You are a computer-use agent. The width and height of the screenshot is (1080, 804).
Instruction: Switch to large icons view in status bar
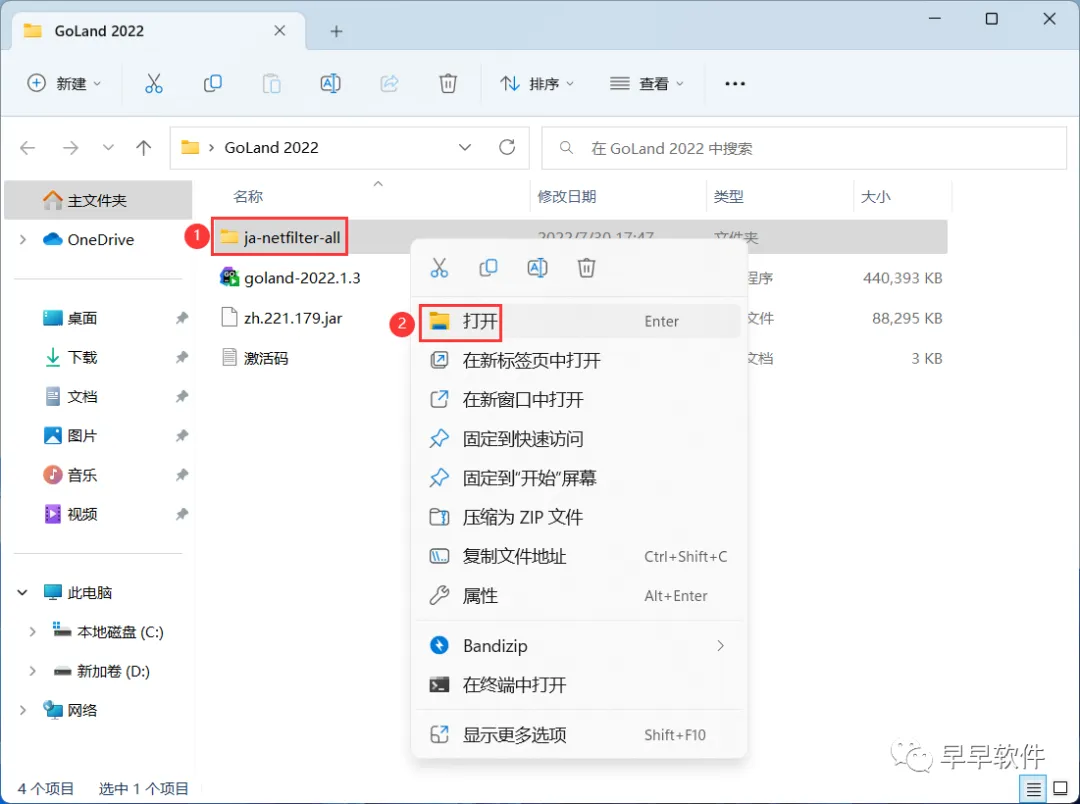click(1061, 789)
